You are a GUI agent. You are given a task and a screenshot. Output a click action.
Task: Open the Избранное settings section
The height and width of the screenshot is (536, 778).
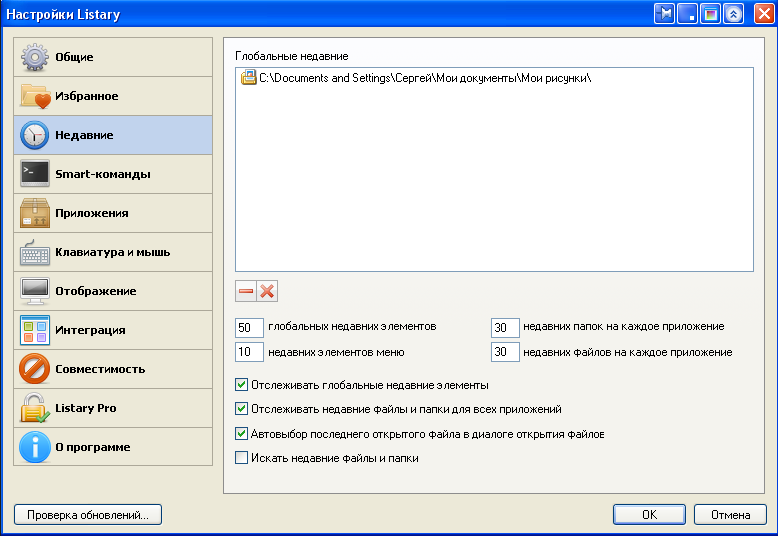click(x=113, y=96)
